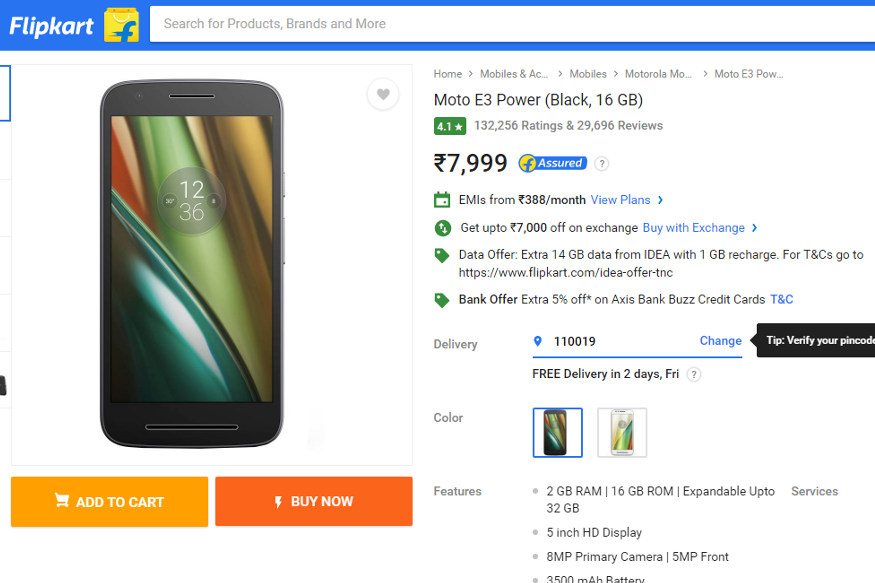Click the exchange offer rupee icon
Screen dimensions: 875x583
(x=441, y=228)
